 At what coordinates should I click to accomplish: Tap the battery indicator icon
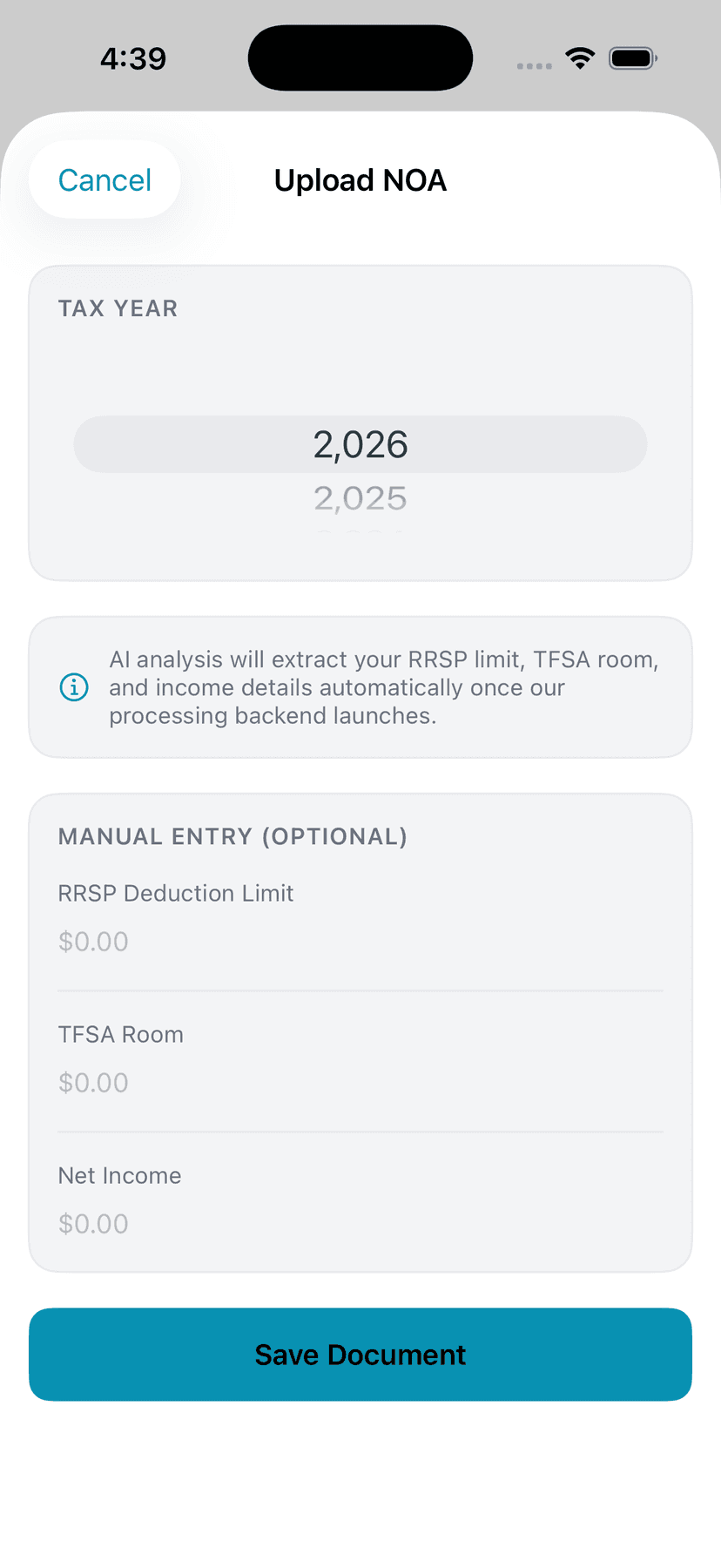point(632,58)
